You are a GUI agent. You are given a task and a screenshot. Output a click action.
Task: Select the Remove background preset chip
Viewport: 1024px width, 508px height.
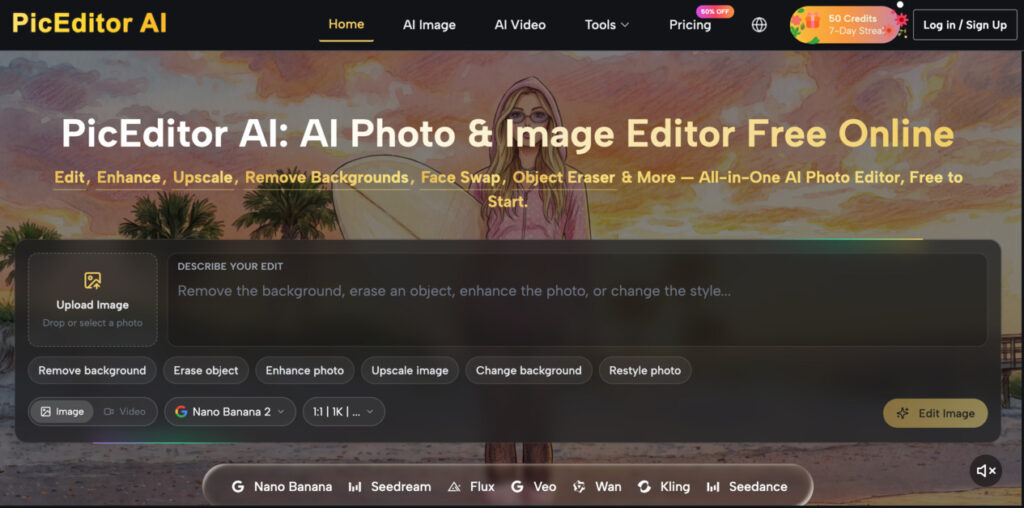tap(92, 370)
